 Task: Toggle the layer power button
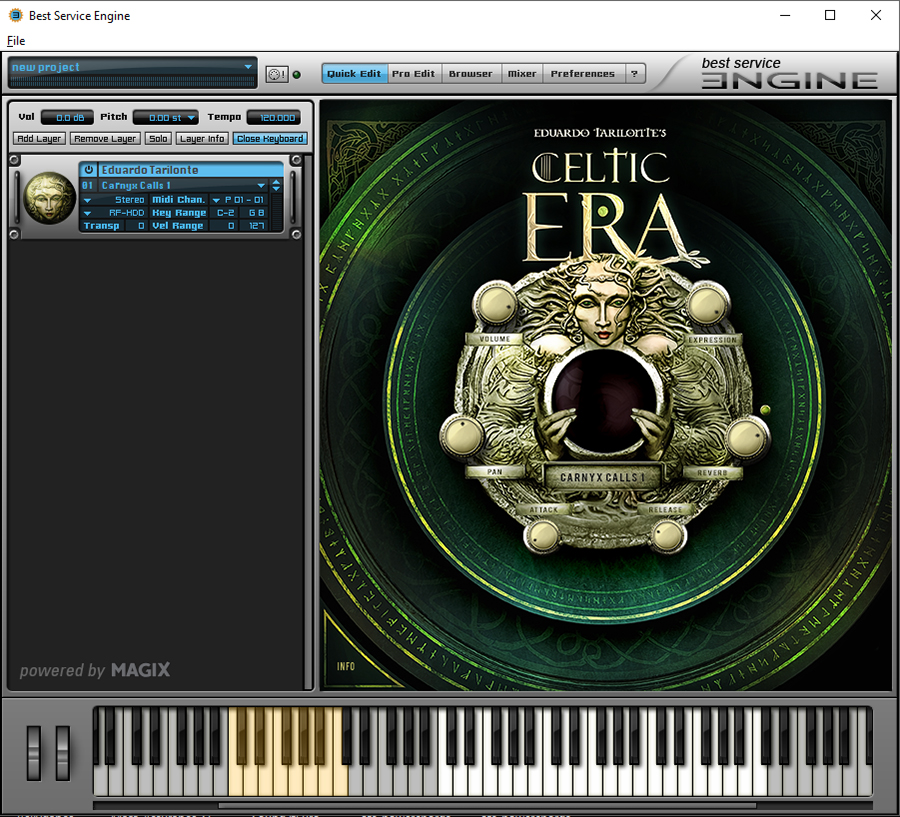(88, 170)
